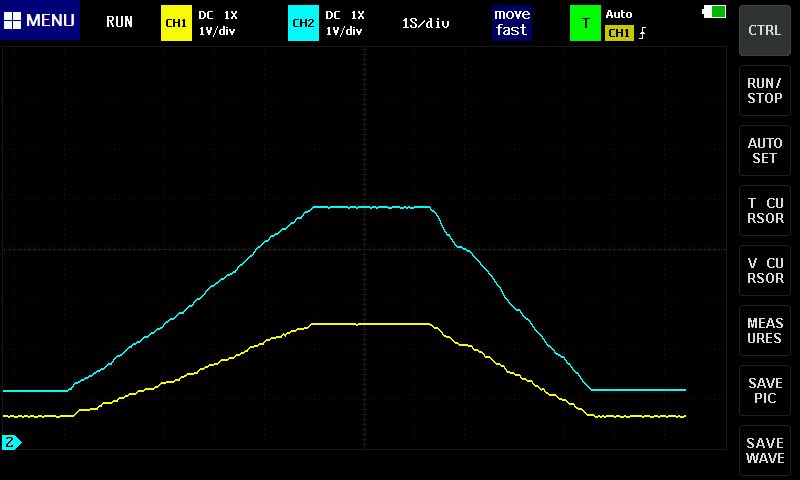
Task: Tap the CH1 trigger source label
Action: (619, 33)
